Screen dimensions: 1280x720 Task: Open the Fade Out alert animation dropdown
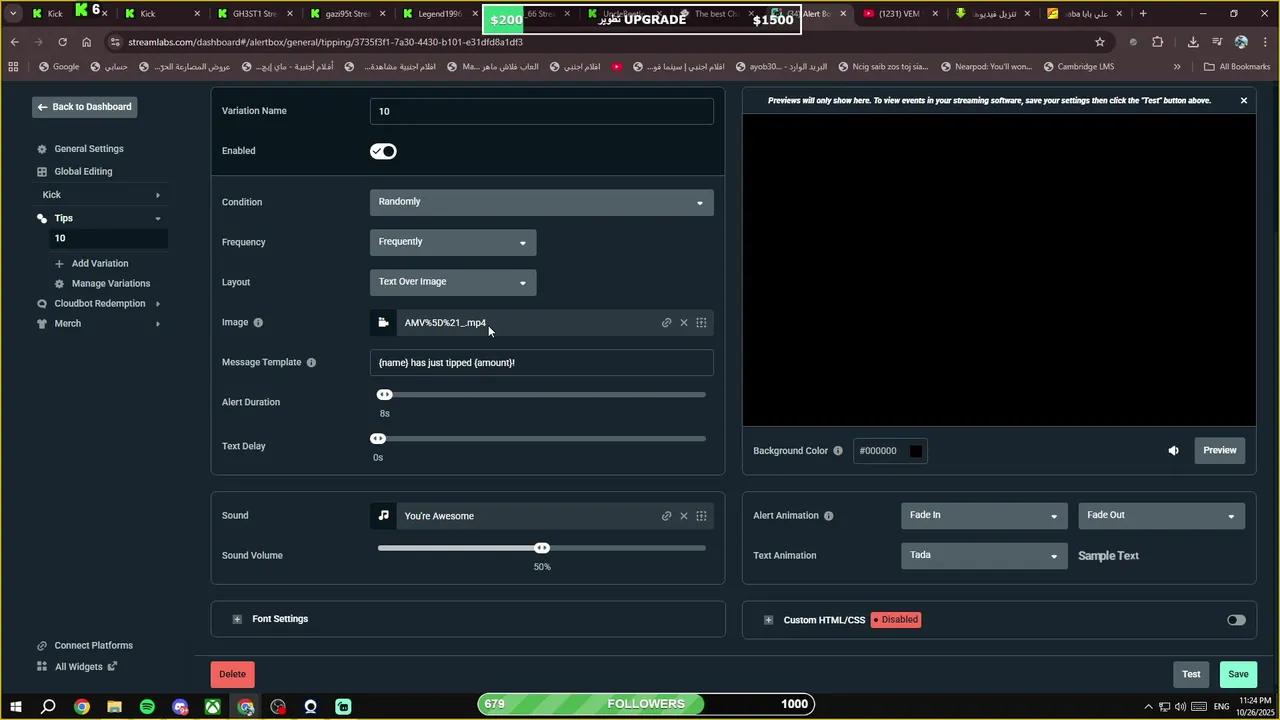1161,516
